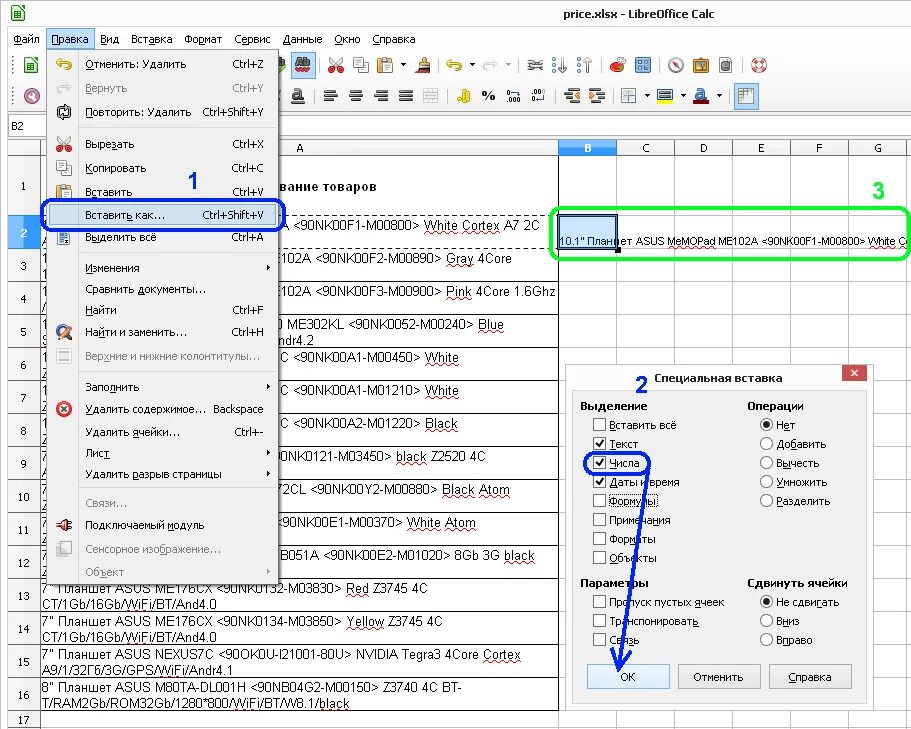Open background color dropdown arrow
Screen dimensions: 911x729
(x=683, y=96)
